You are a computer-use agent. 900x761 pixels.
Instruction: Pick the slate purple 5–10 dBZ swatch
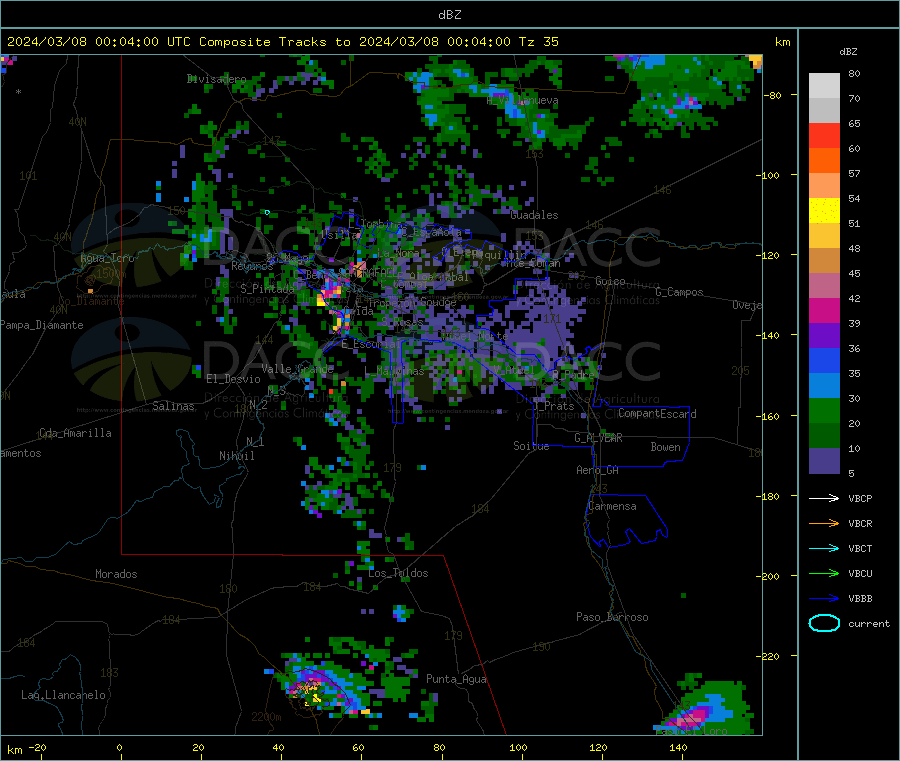pyautogui.click(x=824, y=461)
